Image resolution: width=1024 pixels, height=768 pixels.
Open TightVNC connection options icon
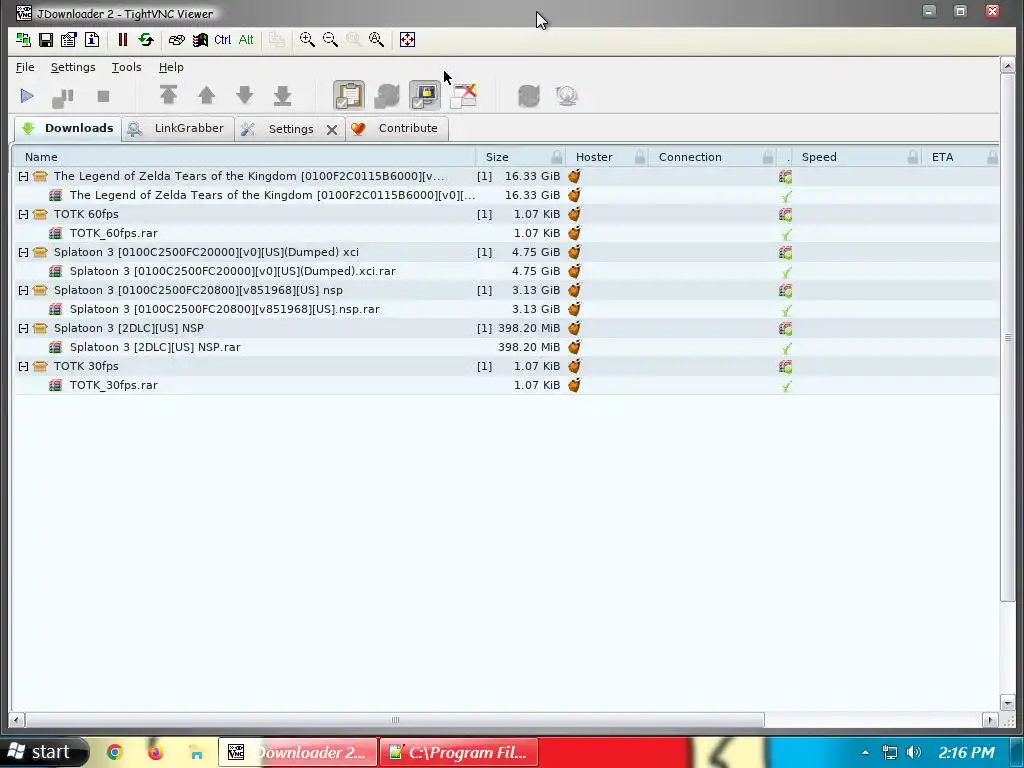click(x=69, y=40)
